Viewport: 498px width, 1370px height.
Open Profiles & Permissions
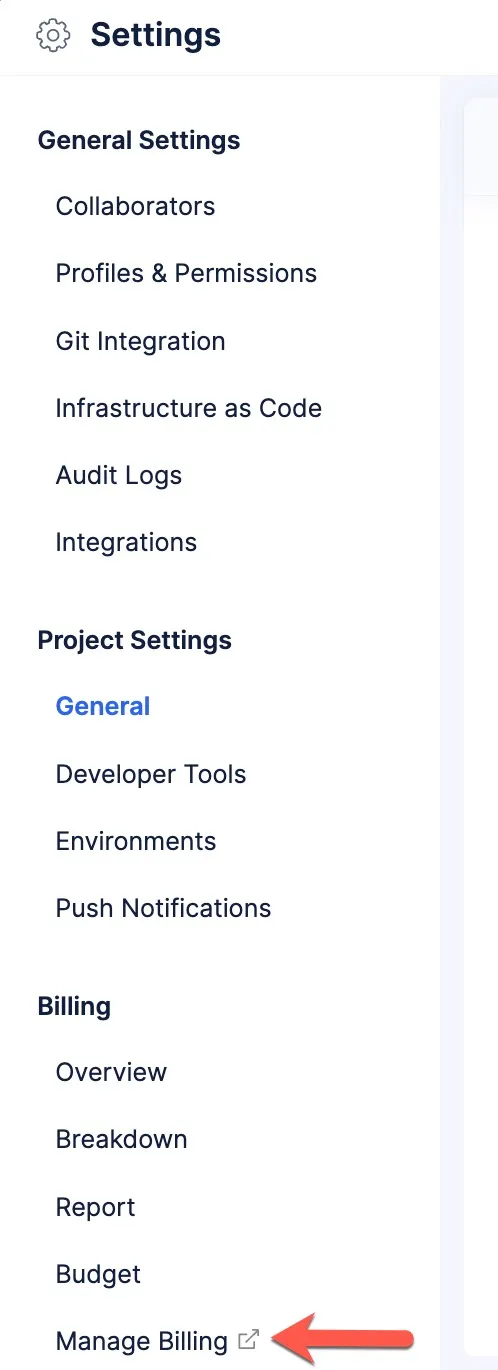click(186, 274)
